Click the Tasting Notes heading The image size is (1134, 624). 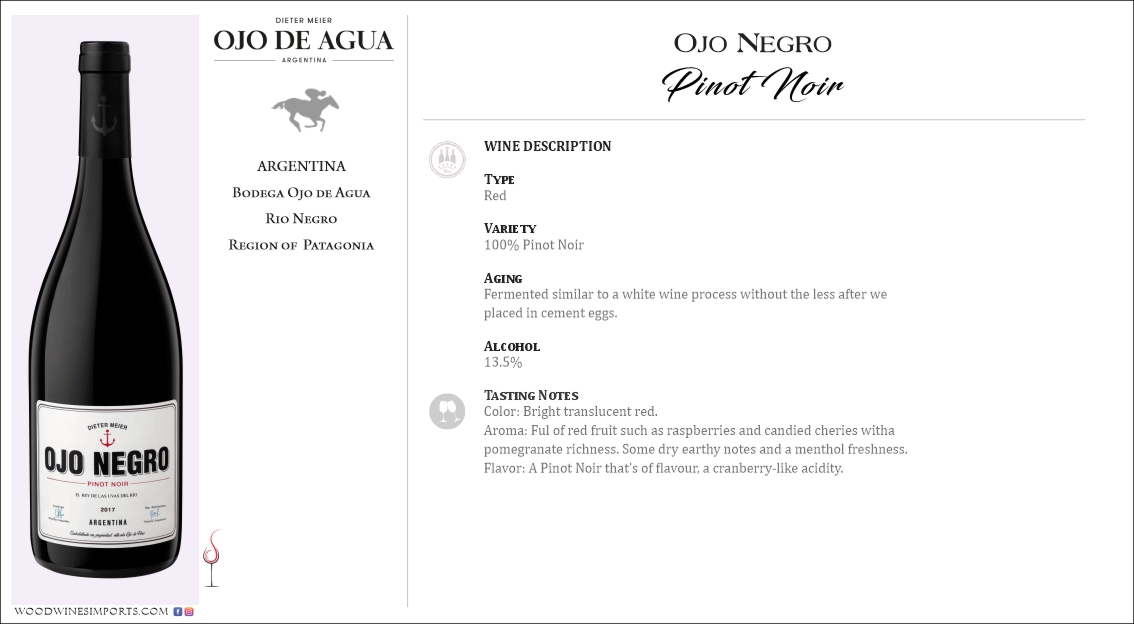click(531, 395)
